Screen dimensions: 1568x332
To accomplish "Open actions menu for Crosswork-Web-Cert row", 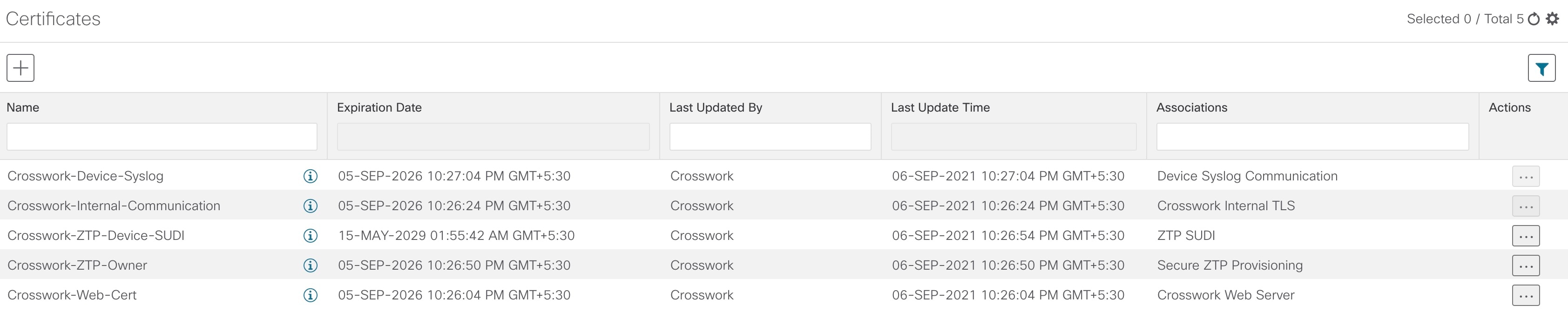I will pyautogui.click(x=1526, y=296).
